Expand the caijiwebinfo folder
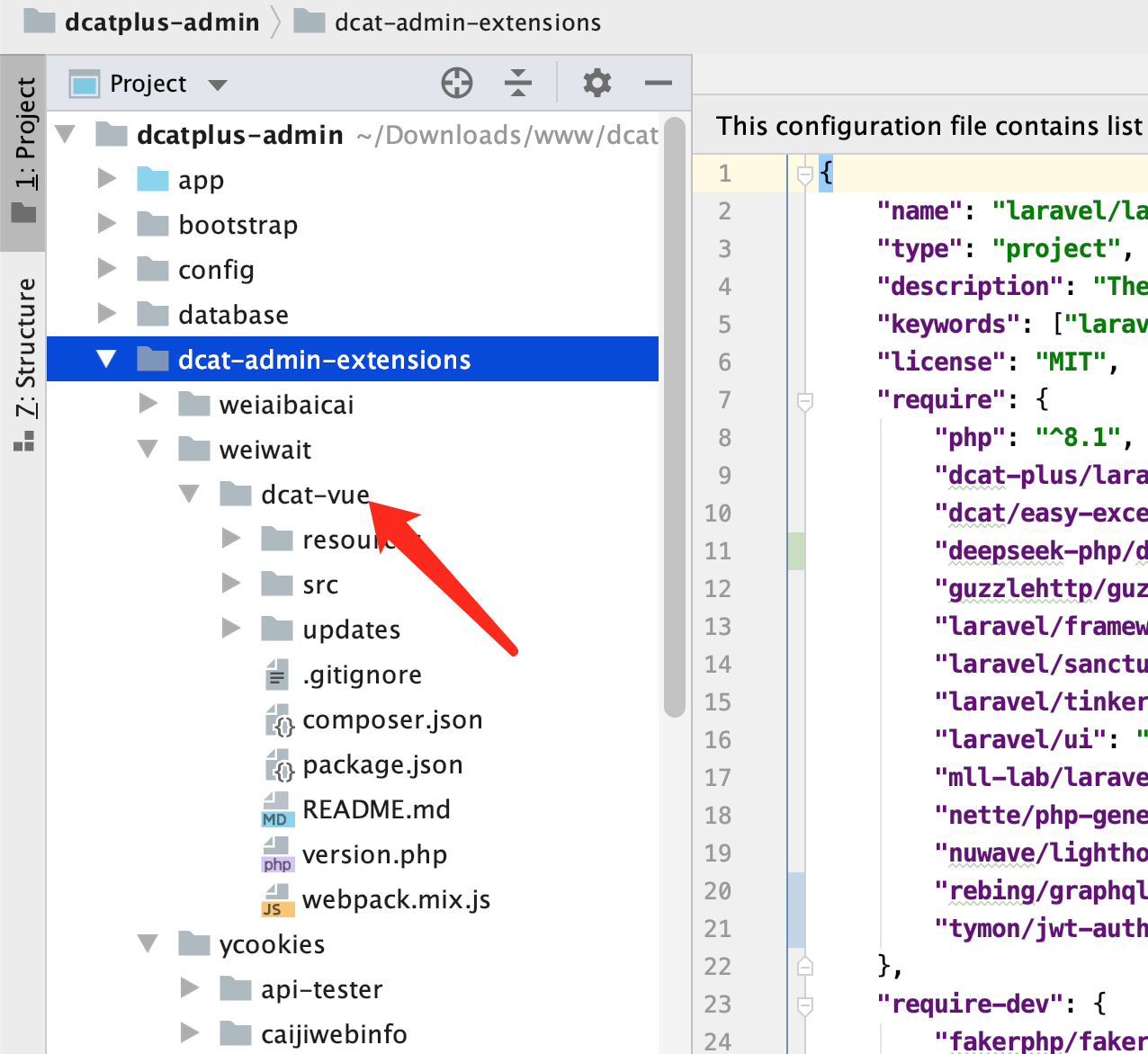1148x1054 pixels. tap(189, 1032)
